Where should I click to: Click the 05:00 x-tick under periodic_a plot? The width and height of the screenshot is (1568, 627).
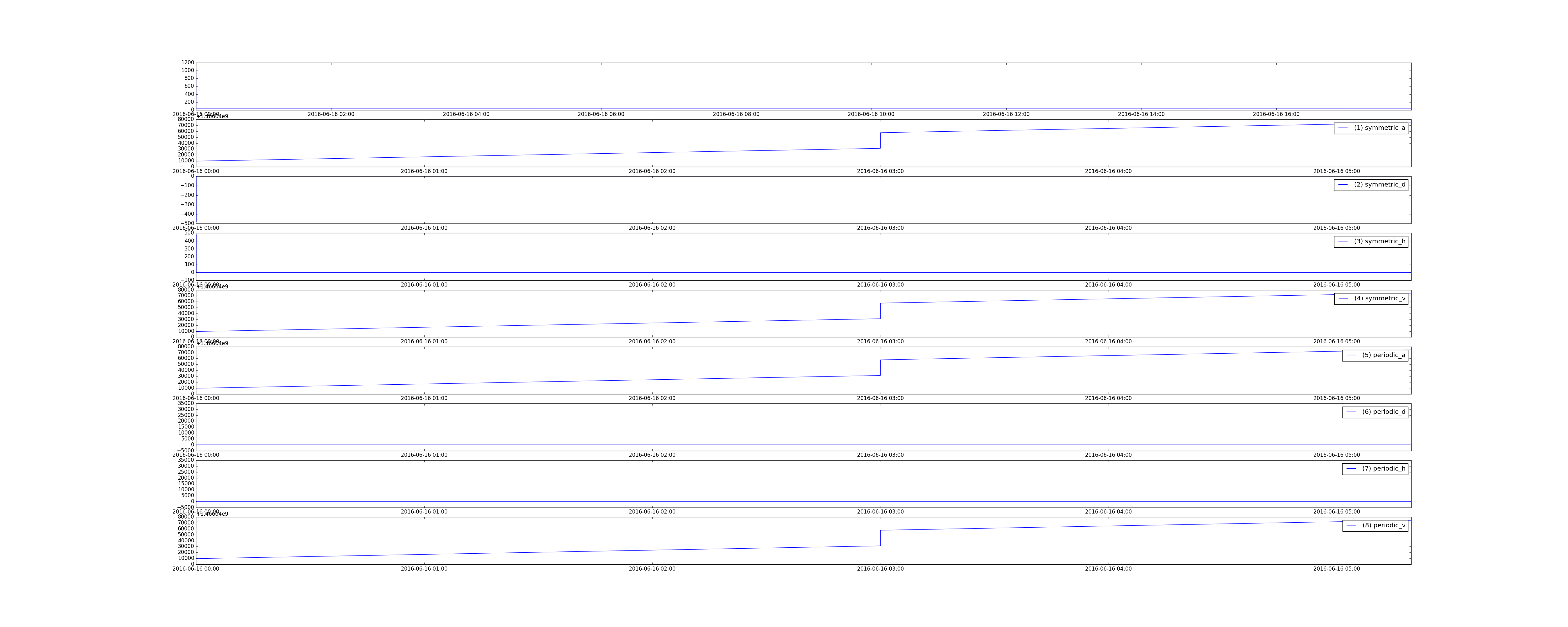pos(1337,398)
